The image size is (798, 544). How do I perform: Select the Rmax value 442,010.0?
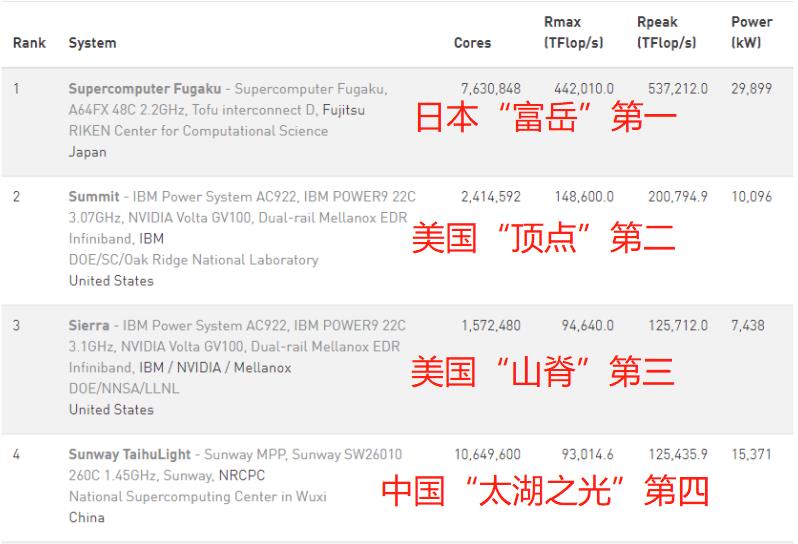pos(584,89)
